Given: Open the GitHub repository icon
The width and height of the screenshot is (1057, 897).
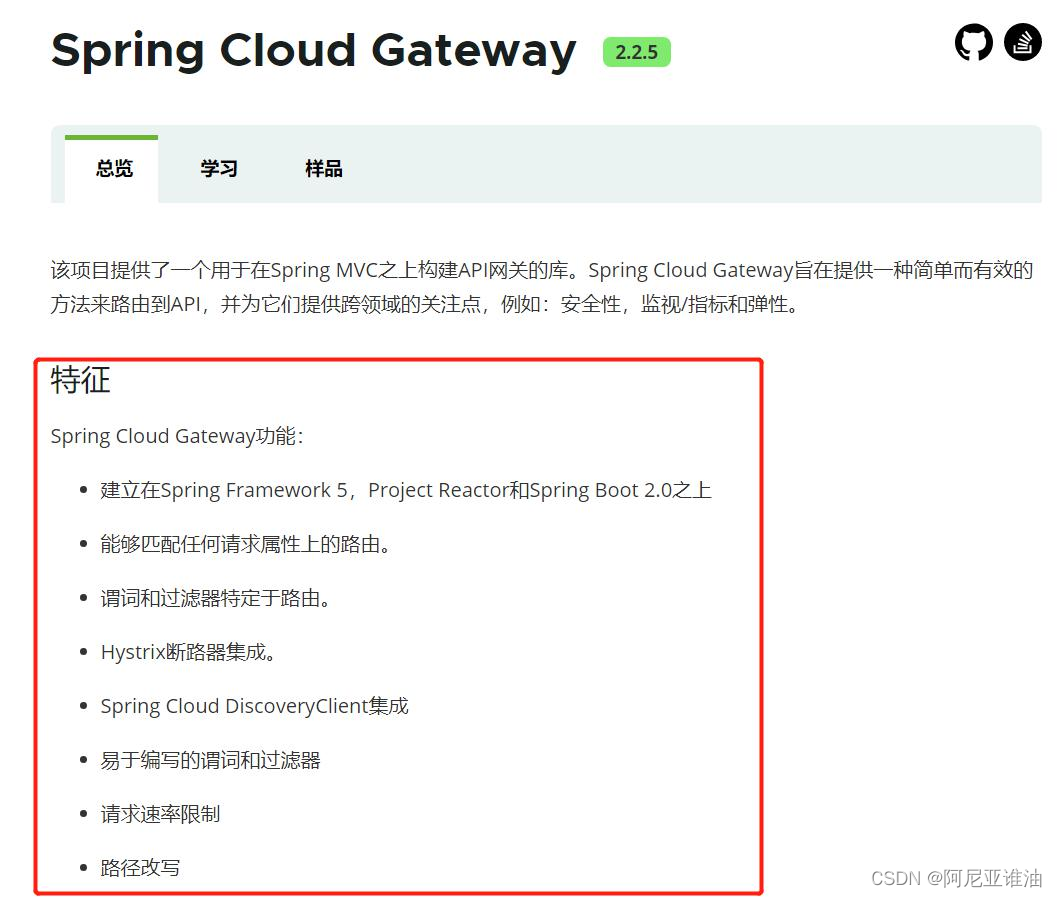Looking at the screenshot, I should [973, 42].
